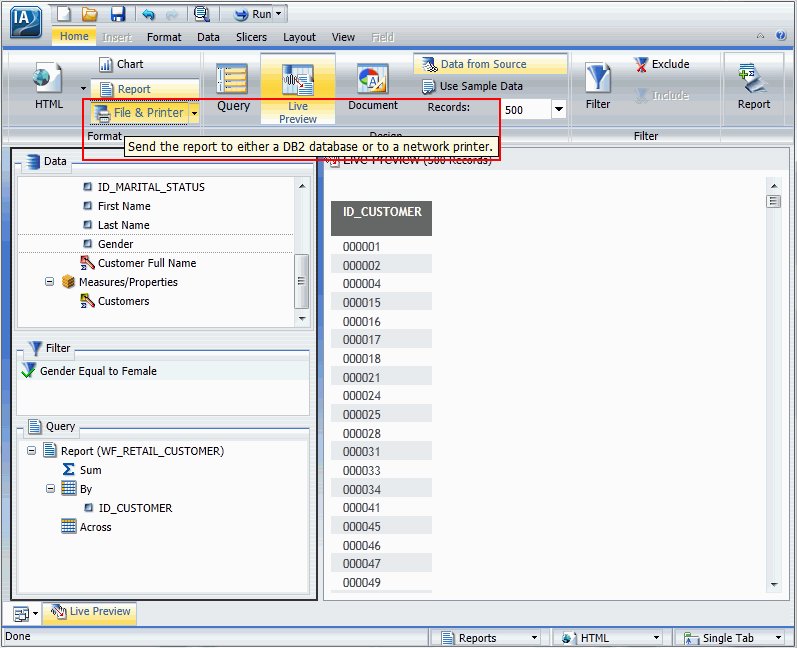Click the Redo arrow icon

(x=172, y=15)
